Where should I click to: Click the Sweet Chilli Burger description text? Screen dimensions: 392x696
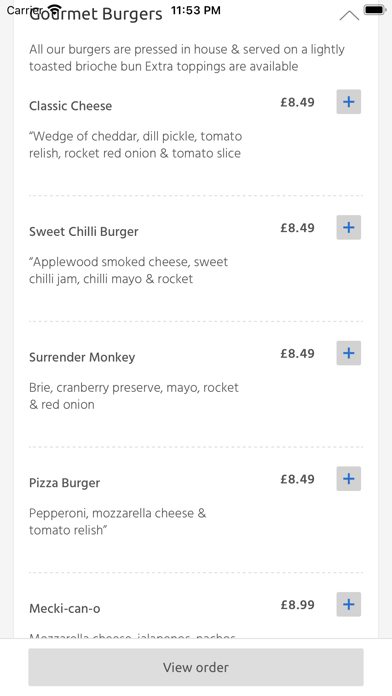(x=128, y=270)
